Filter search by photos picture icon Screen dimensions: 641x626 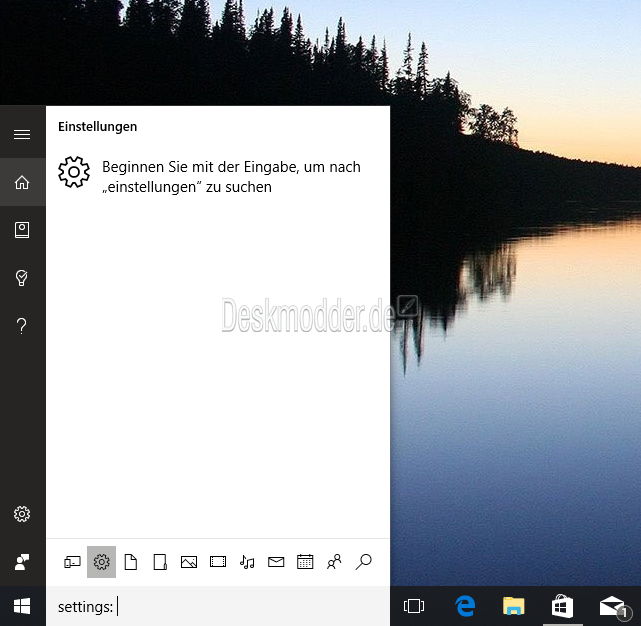click(189, 562)
